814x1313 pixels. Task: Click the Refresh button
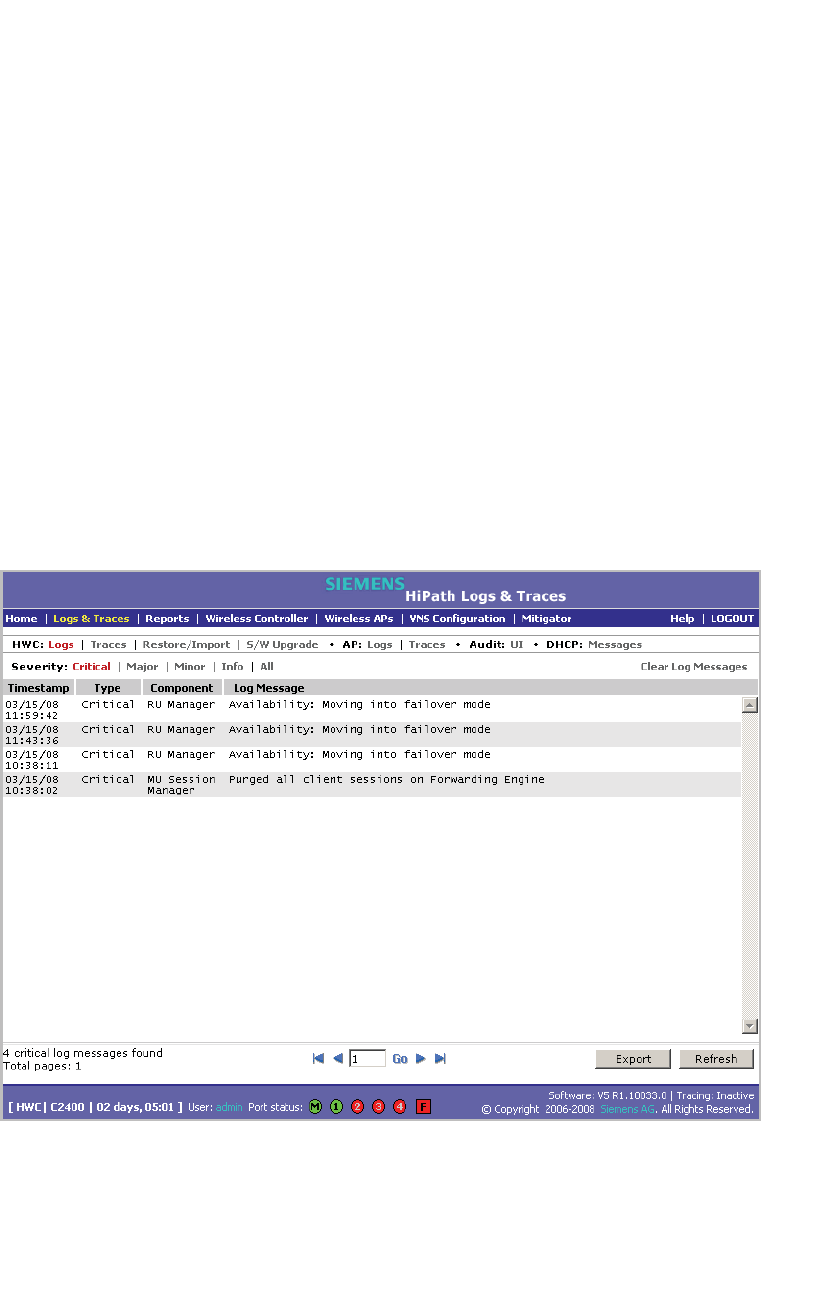716,1059
